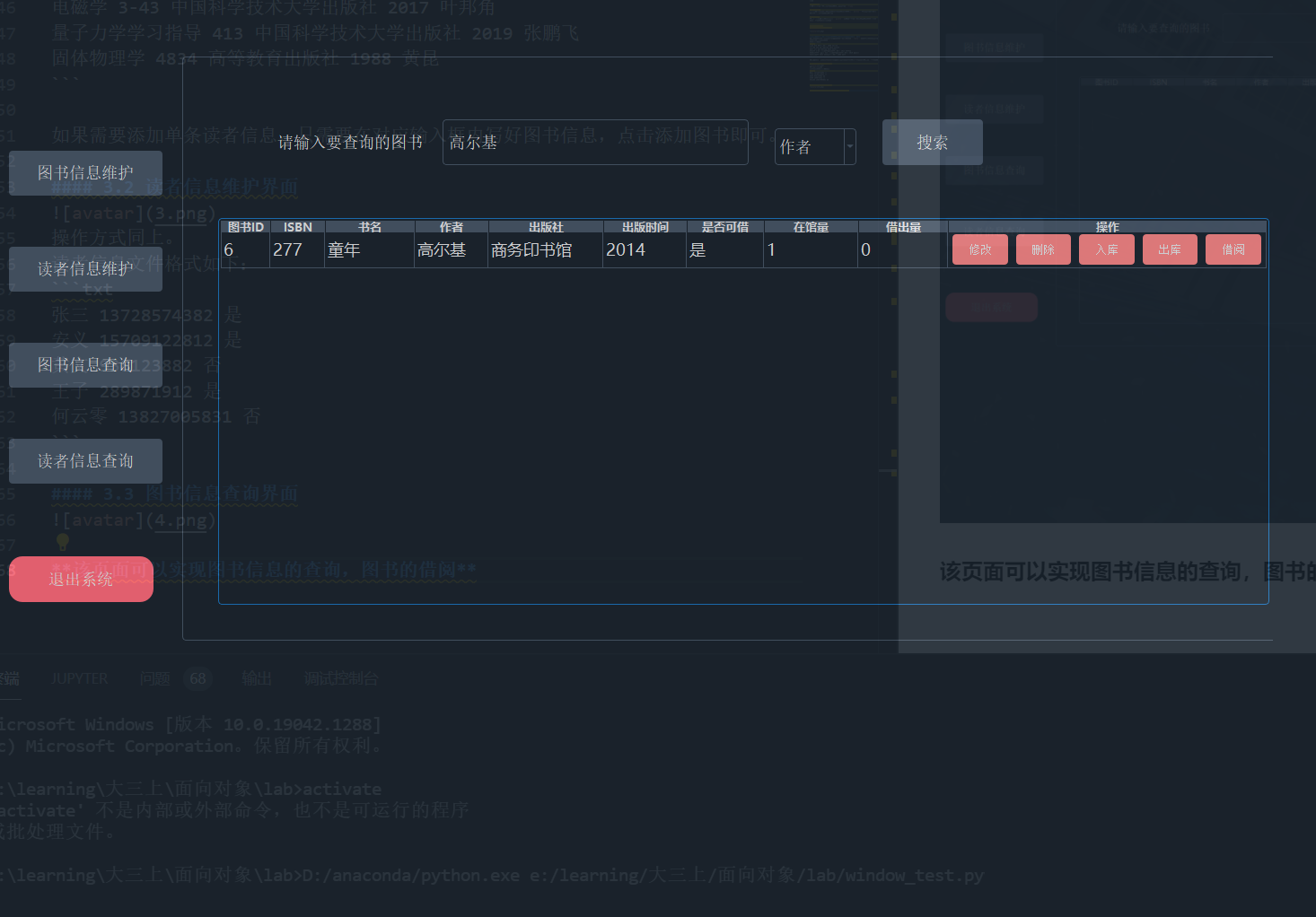1316x917 pixels.
Task: Select the 书名 column header
Action: point(370,227)
